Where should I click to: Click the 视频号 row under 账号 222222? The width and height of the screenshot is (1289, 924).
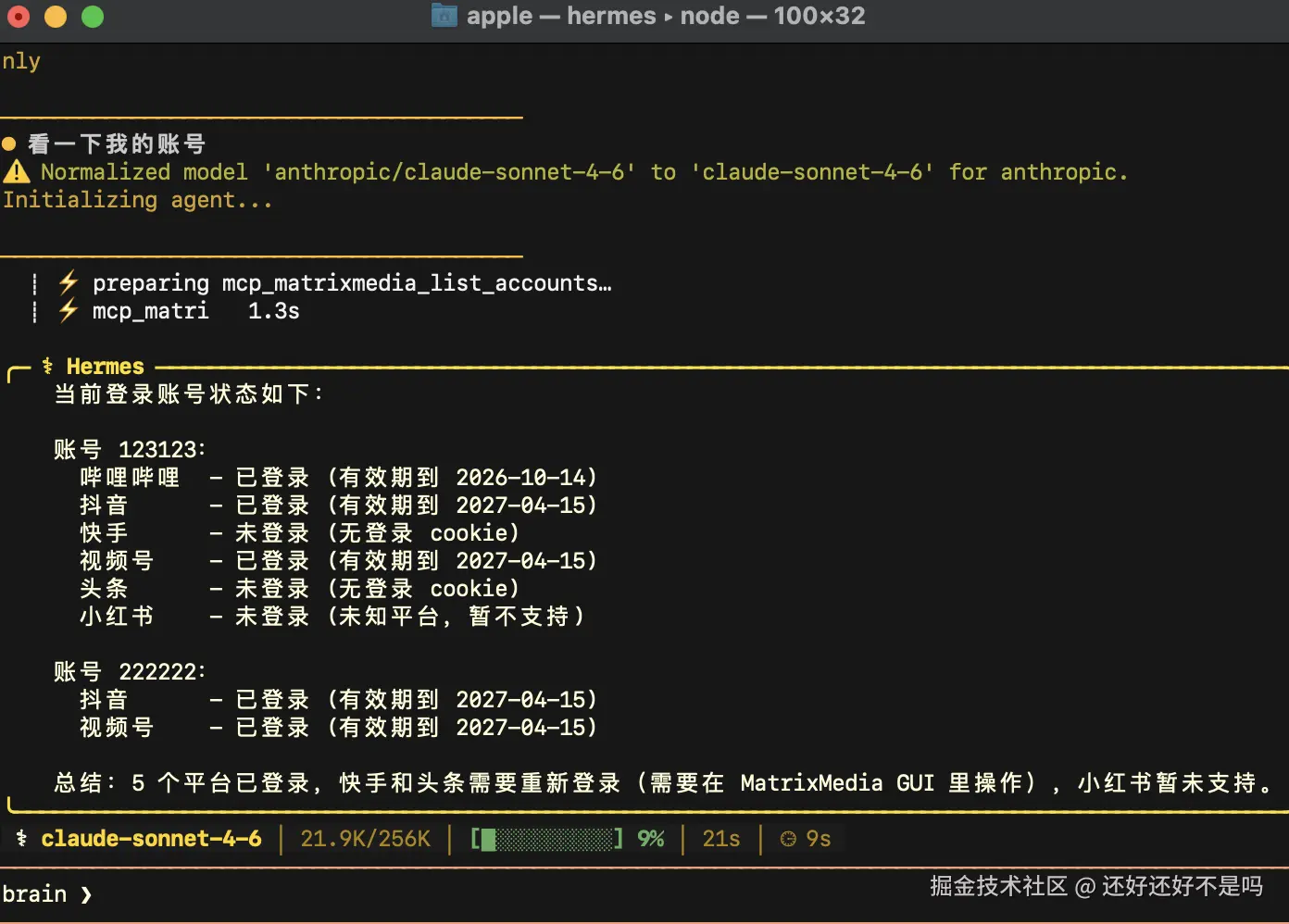(x=339, y=727)
